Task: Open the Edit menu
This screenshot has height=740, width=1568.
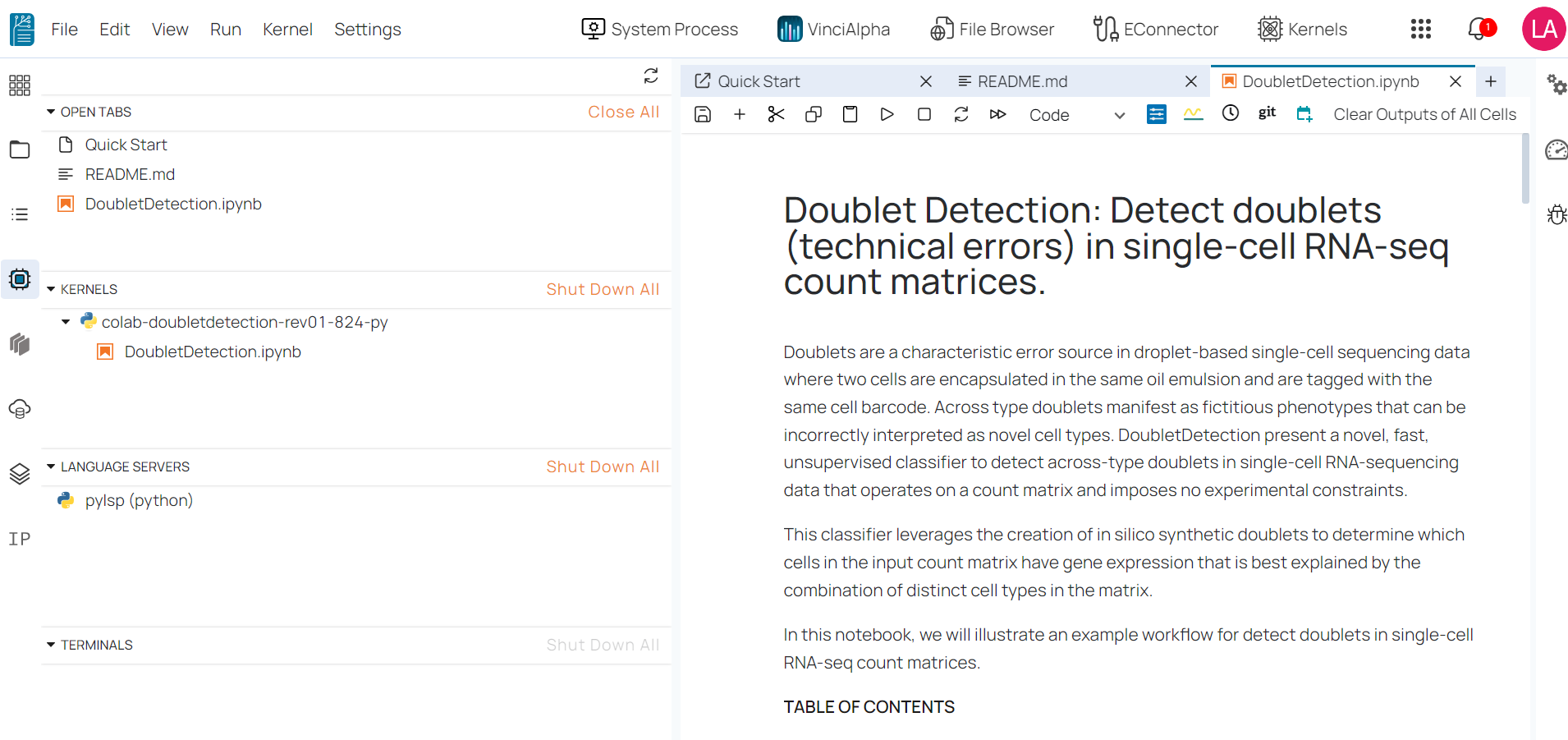Action: [115, 30]
